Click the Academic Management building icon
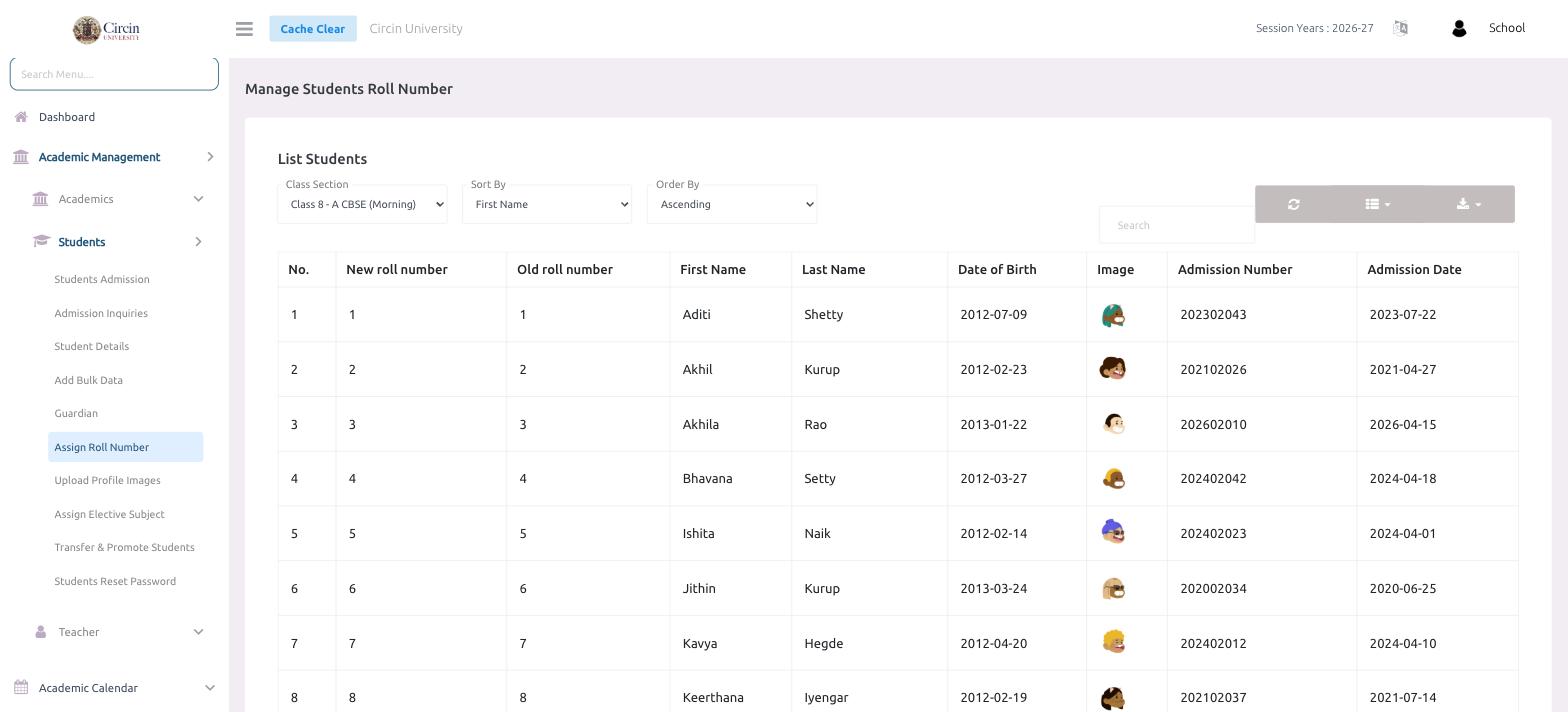The width and height of the screenshot is (1568, 712). point(21,157)
